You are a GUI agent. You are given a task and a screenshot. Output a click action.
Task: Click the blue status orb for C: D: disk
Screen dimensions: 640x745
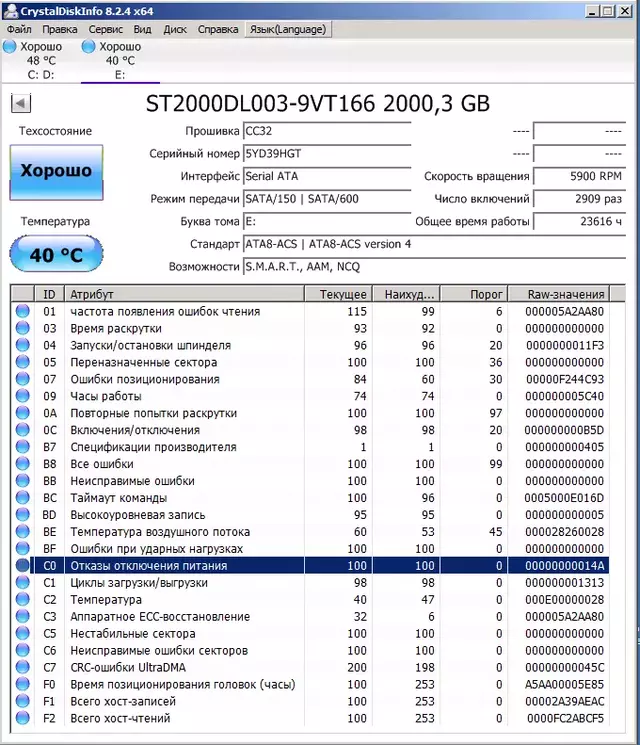click(10, 47)
